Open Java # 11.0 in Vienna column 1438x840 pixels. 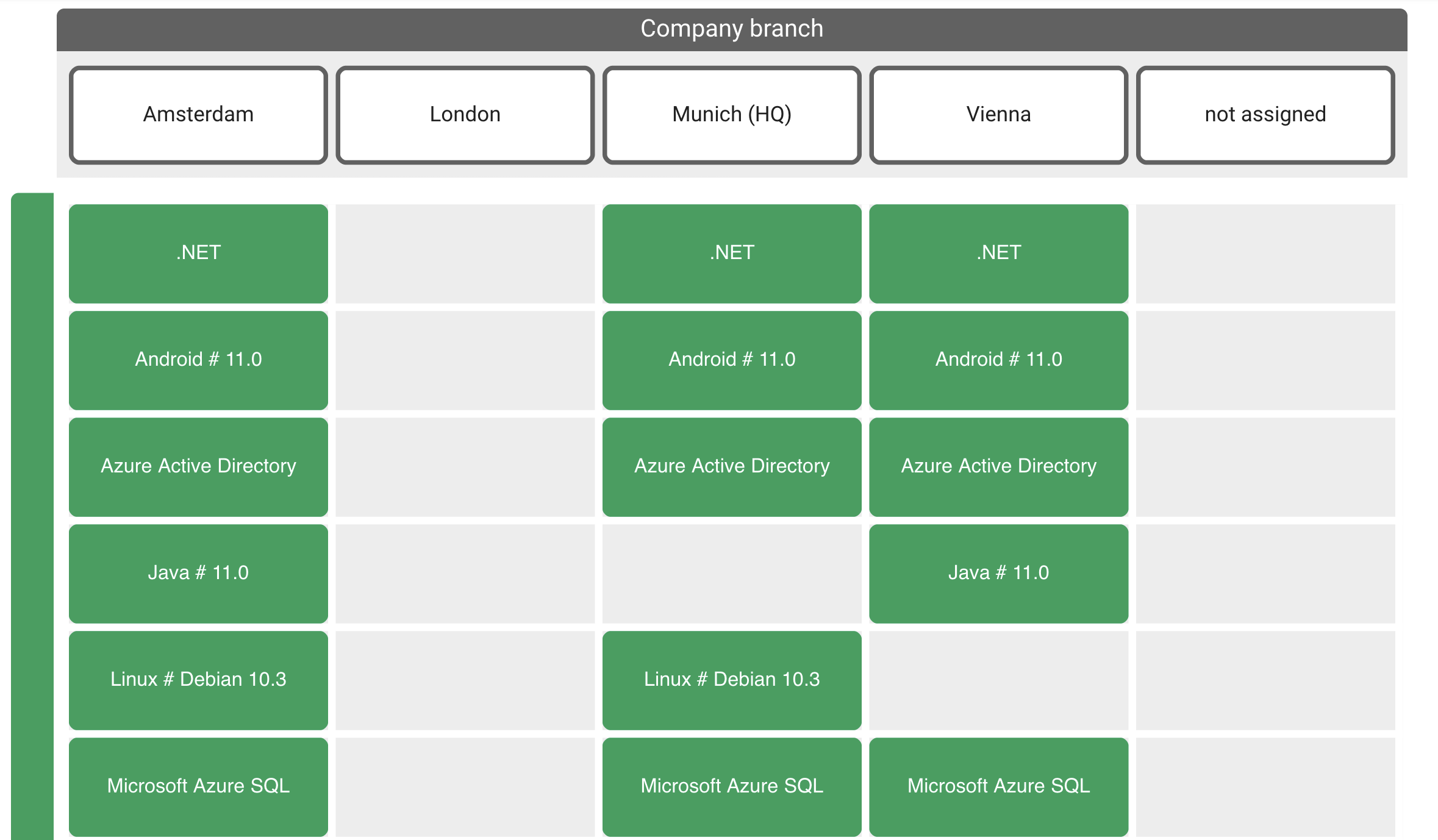pos(998,573)
